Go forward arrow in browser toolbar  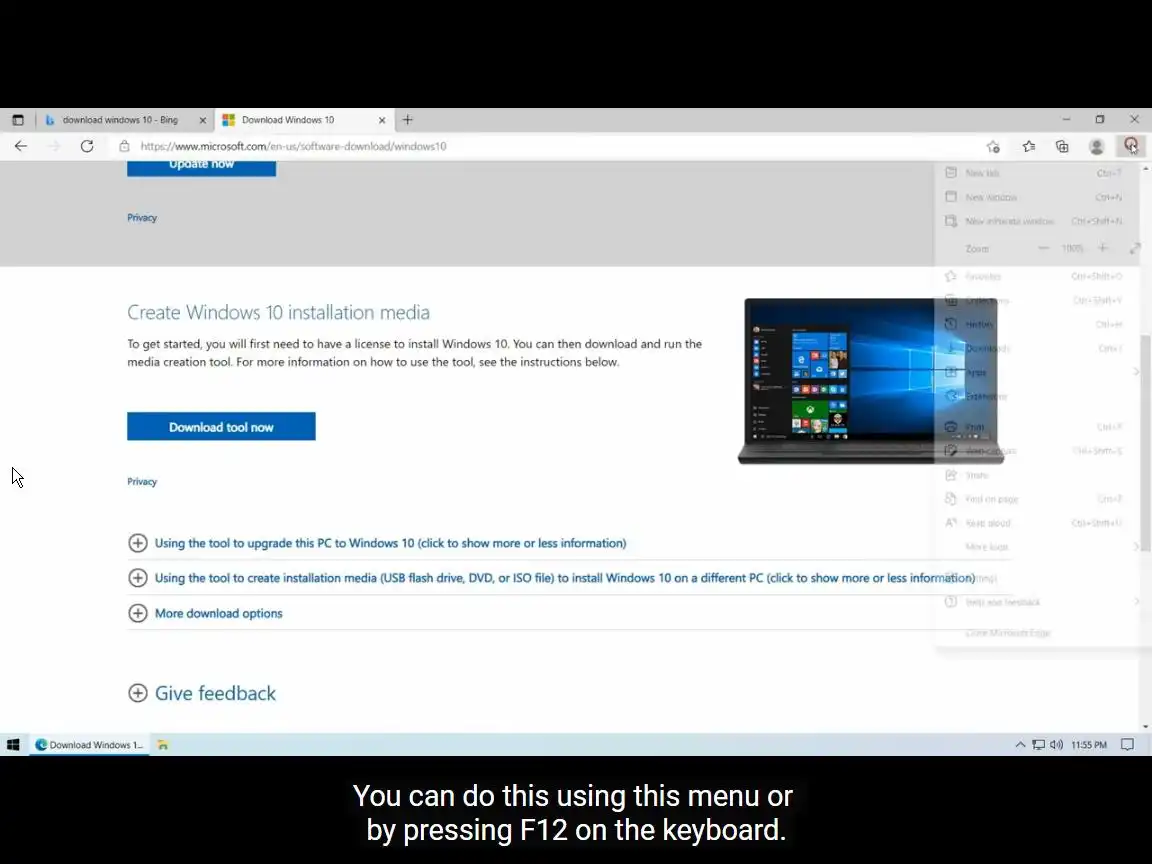point(54,146)
